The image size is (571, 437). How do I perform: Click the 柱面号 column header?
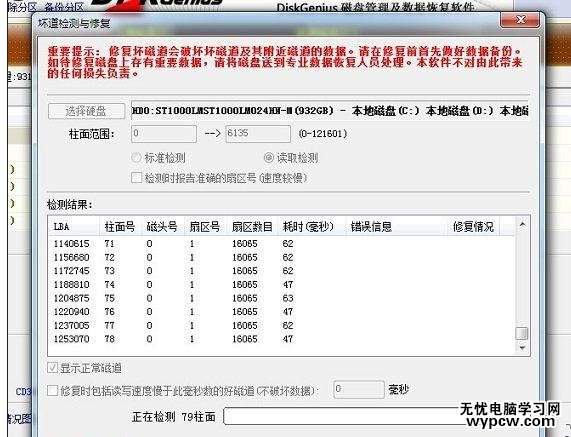point(120,227)
